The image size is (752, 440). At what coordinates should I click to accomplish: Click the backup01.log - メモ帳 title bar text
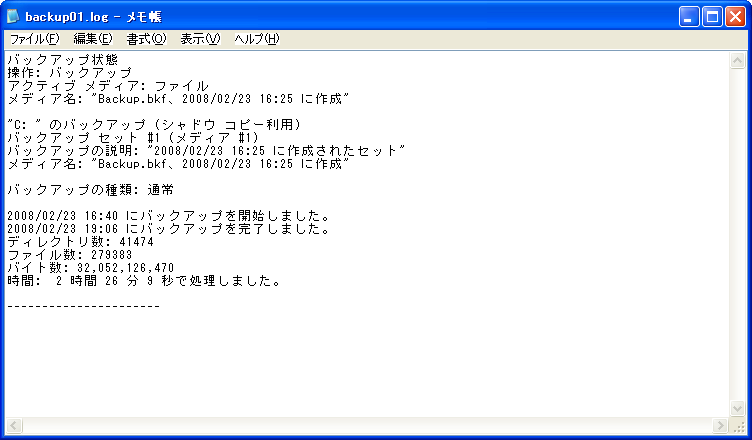click(94, 17)
